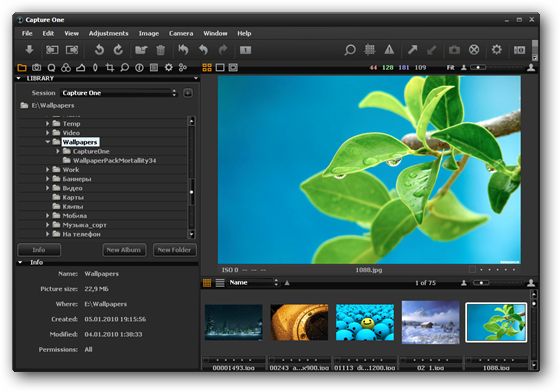This screenshot has width=560, height=392.
Task: Toggle the exposure warning triangle icon
Action: coord(389,50)
